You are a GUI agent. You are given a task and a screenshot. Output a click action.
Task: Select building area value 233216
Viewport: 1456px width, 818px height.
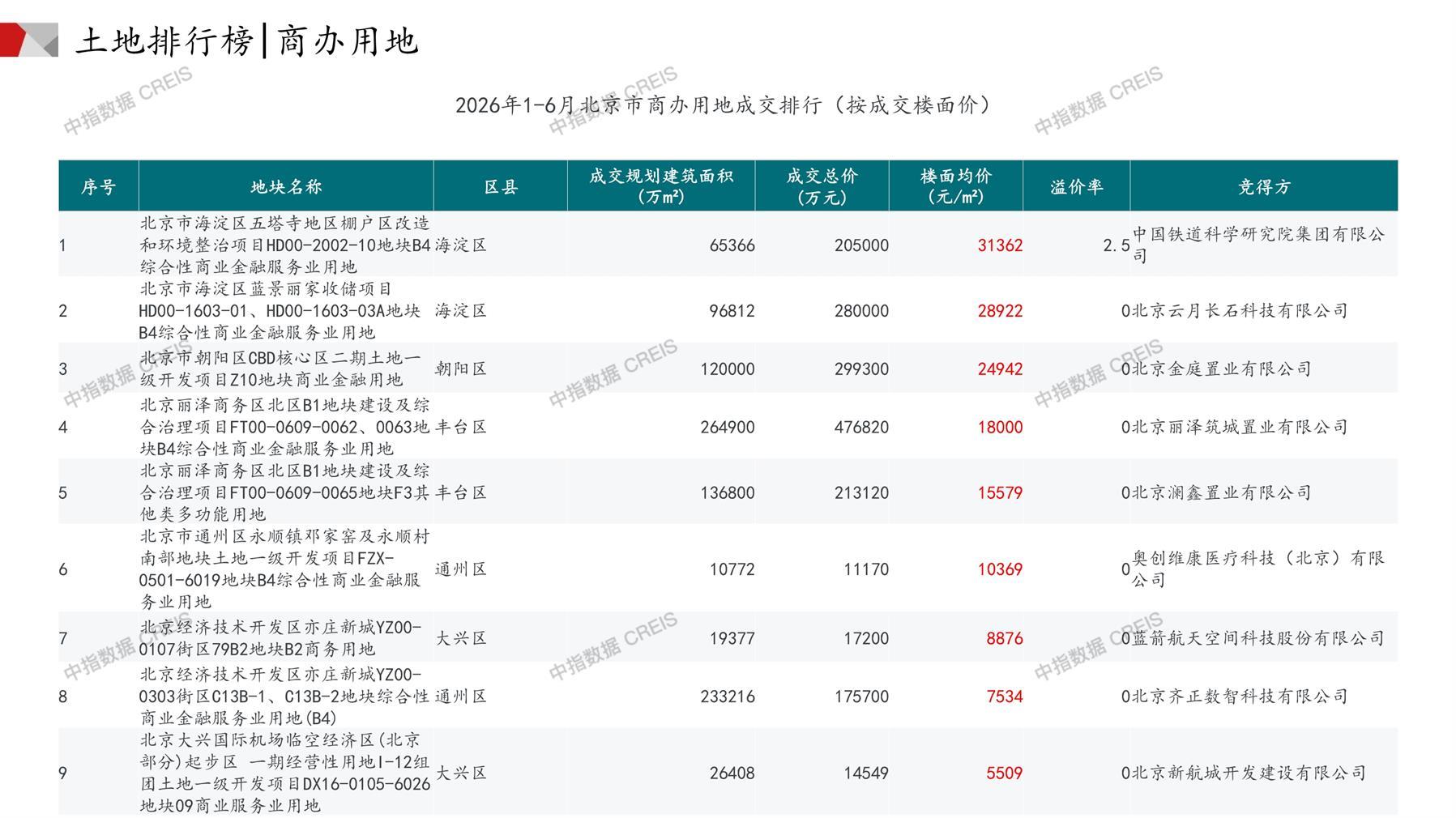click(x=728, y=697)
